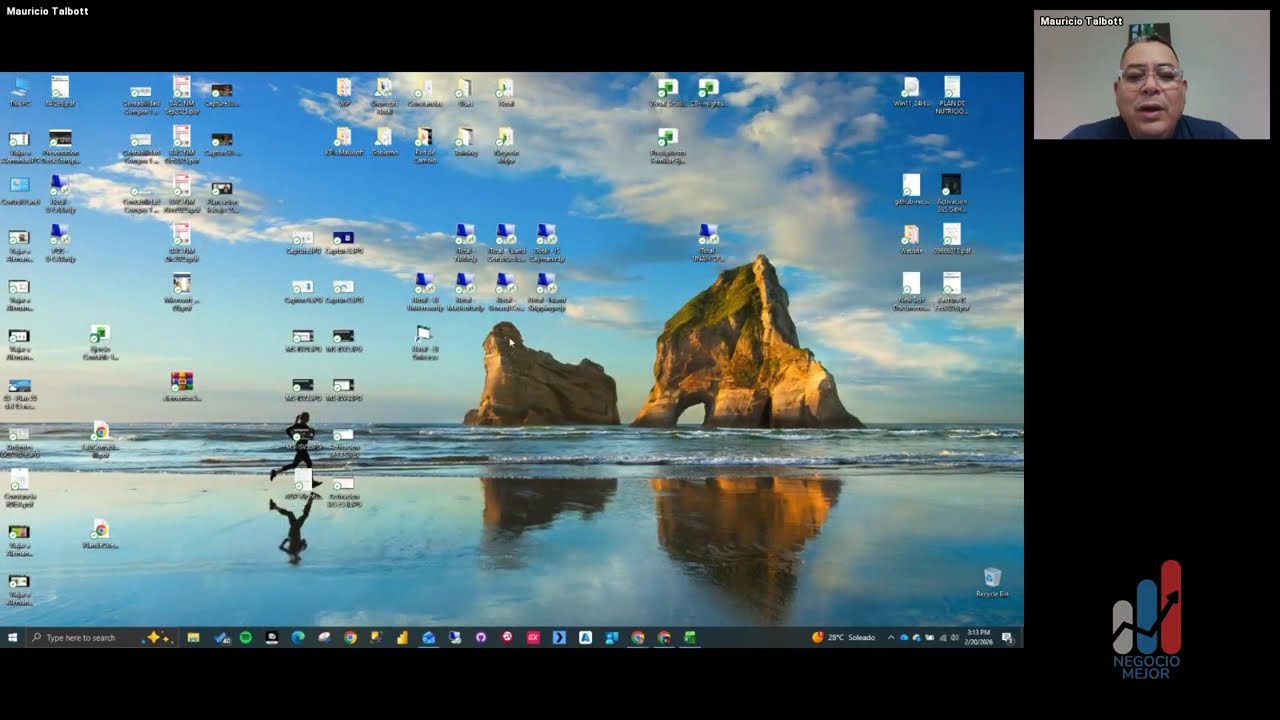The image size is (1280, 720).
Task: Open the iTotal IS Cayman.rdp shortcut
Action: pos(546,242)
